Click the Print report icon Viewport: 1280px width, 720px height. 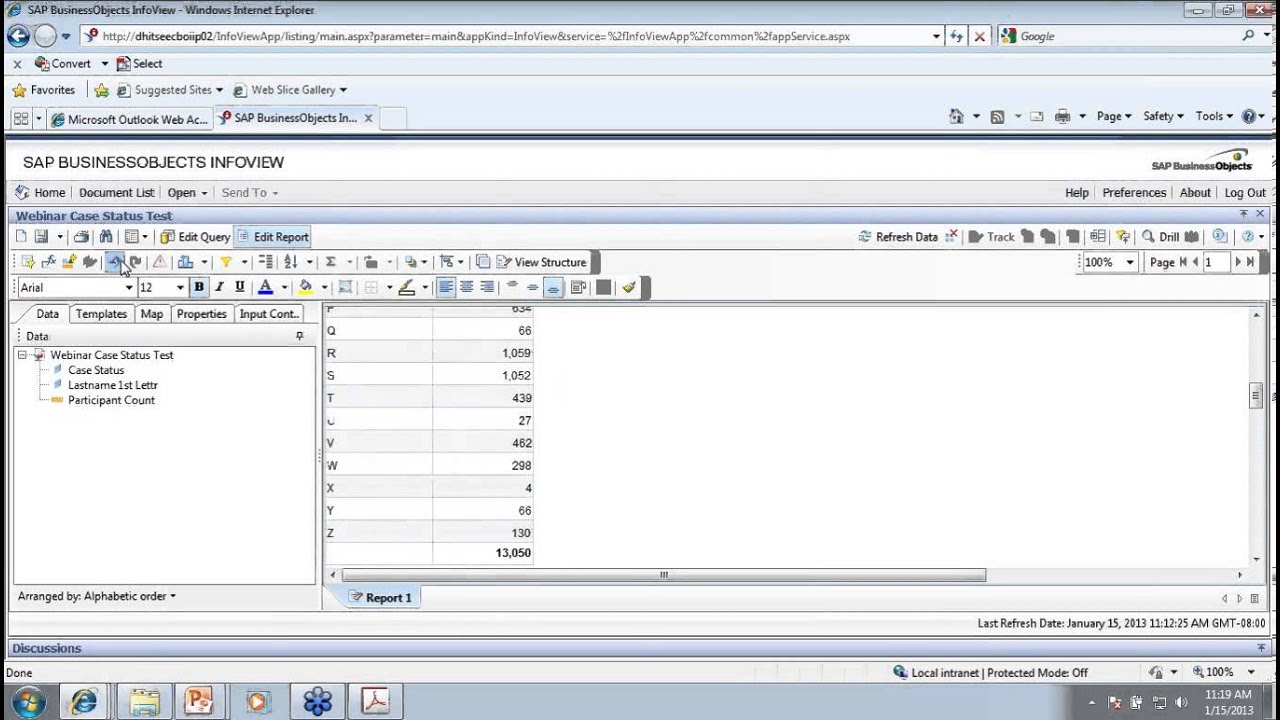tap(81, 237)
